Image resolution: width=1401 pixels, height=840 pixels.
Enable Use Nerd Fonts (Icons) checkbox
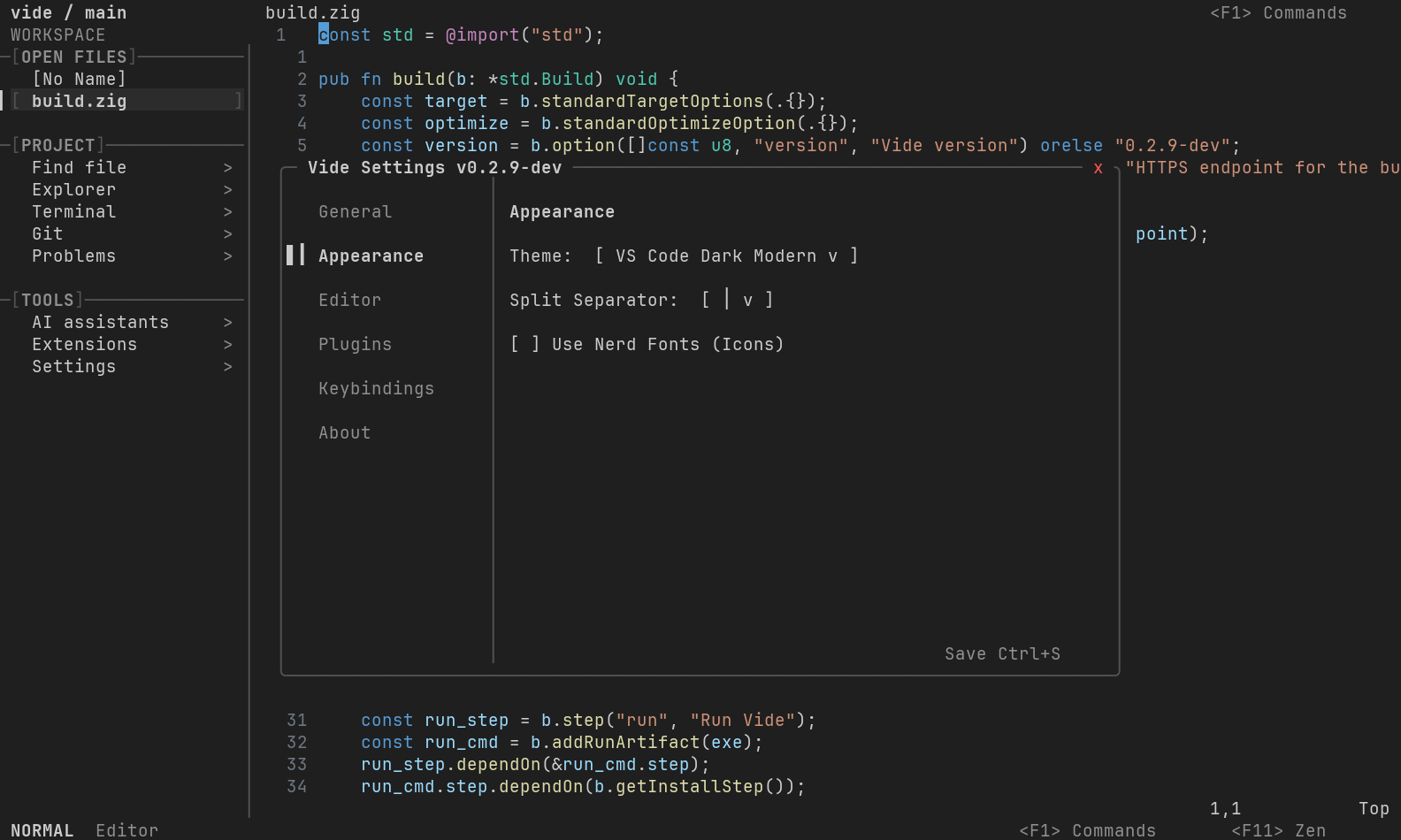pyautogui.click(x=524, y=345)
